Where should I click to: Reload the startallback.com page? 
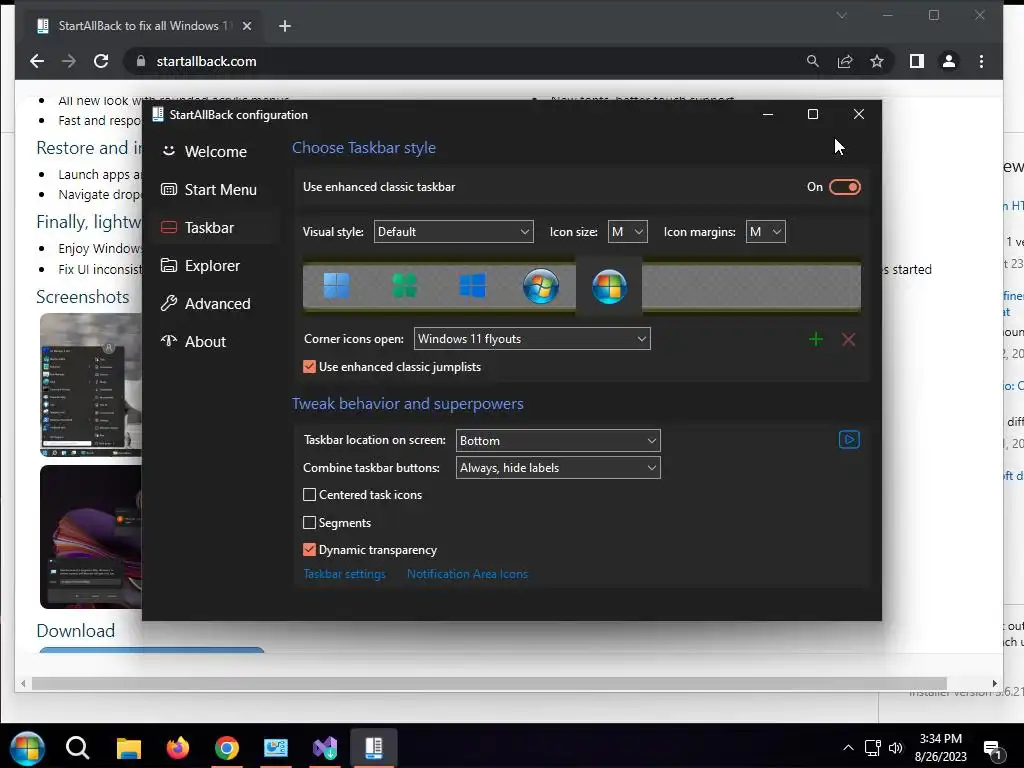[x=101, y=61]
